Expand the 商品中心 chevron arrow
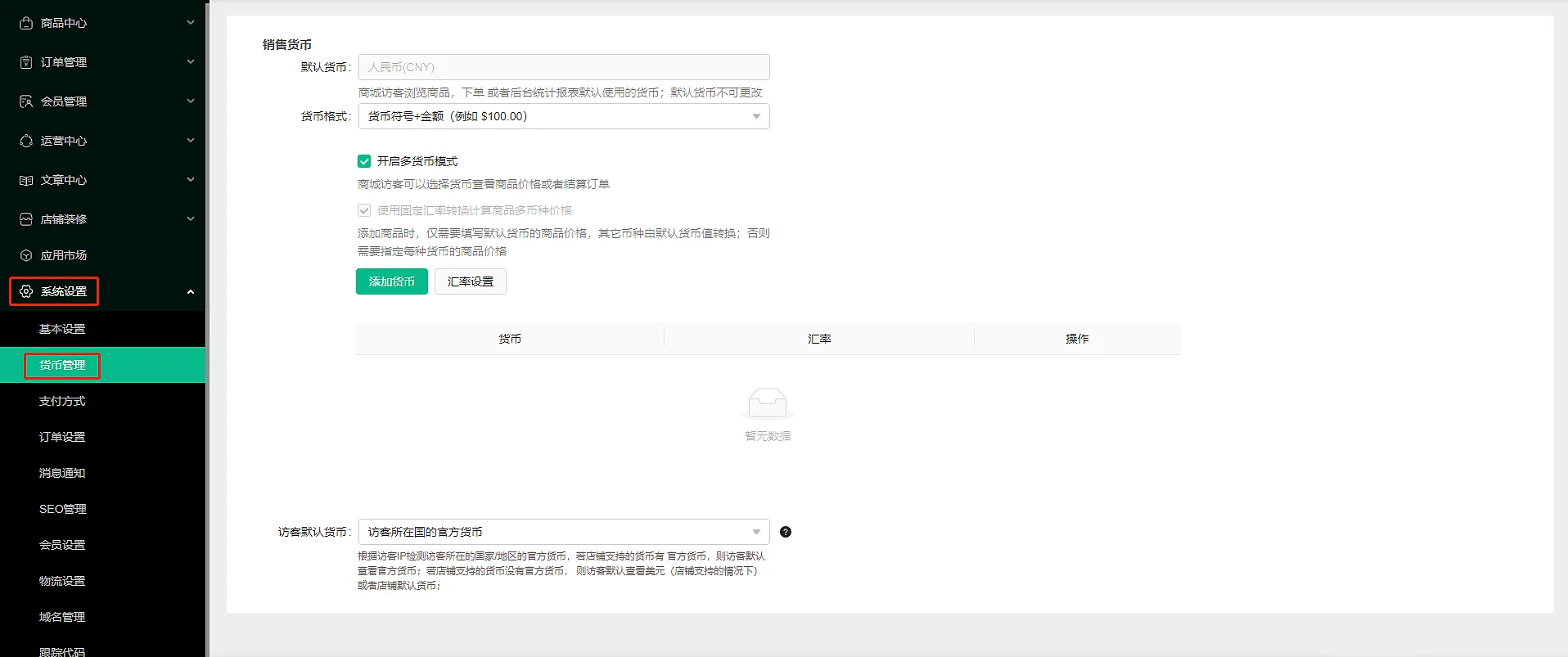The height and width of the screenshot is (657, 1568). pos(191,23)
